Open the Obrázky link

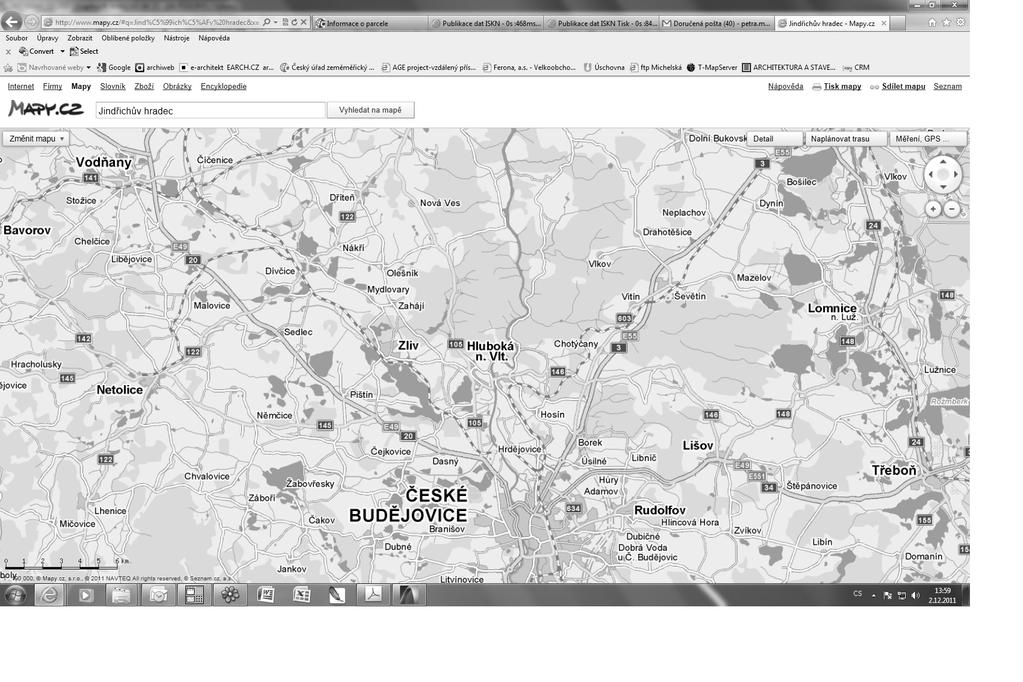pos(177,86)
